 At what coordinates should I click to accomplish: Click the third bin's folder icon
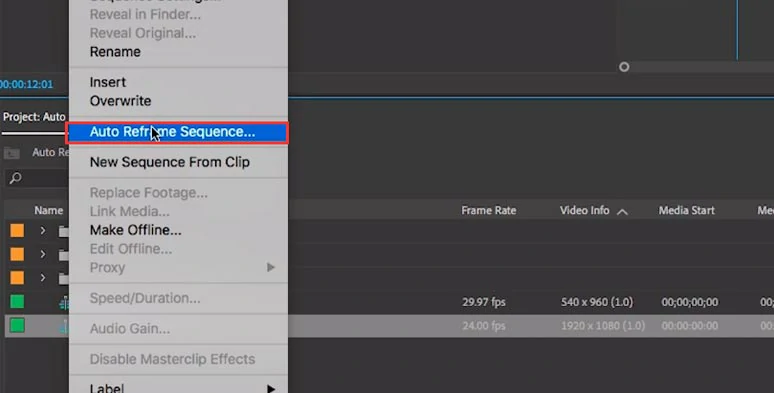click(64, 278)
